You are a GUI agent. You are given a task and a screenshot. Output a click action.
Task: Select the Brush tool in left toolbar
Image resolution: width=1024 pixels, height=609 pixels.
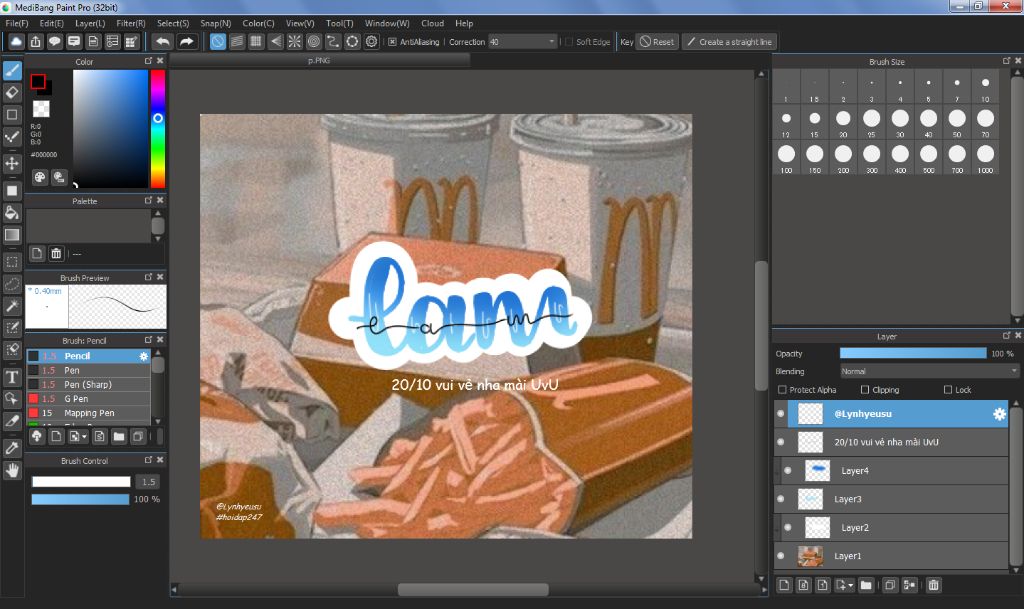coord(12,70)
